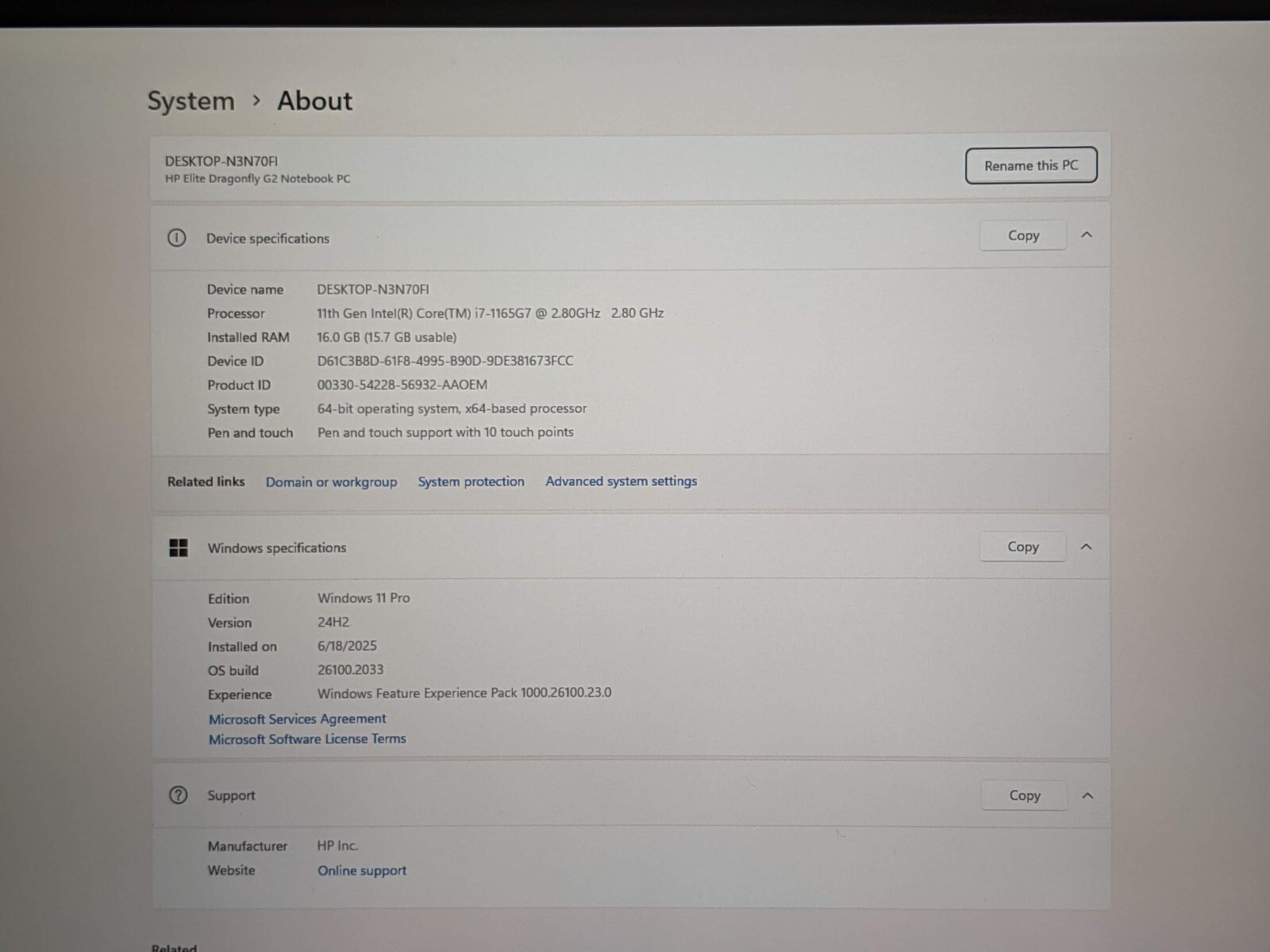This screenshot has width=1270, height=952.
Task: Click Pen and touch support value
Action: [x=445, y=432]
